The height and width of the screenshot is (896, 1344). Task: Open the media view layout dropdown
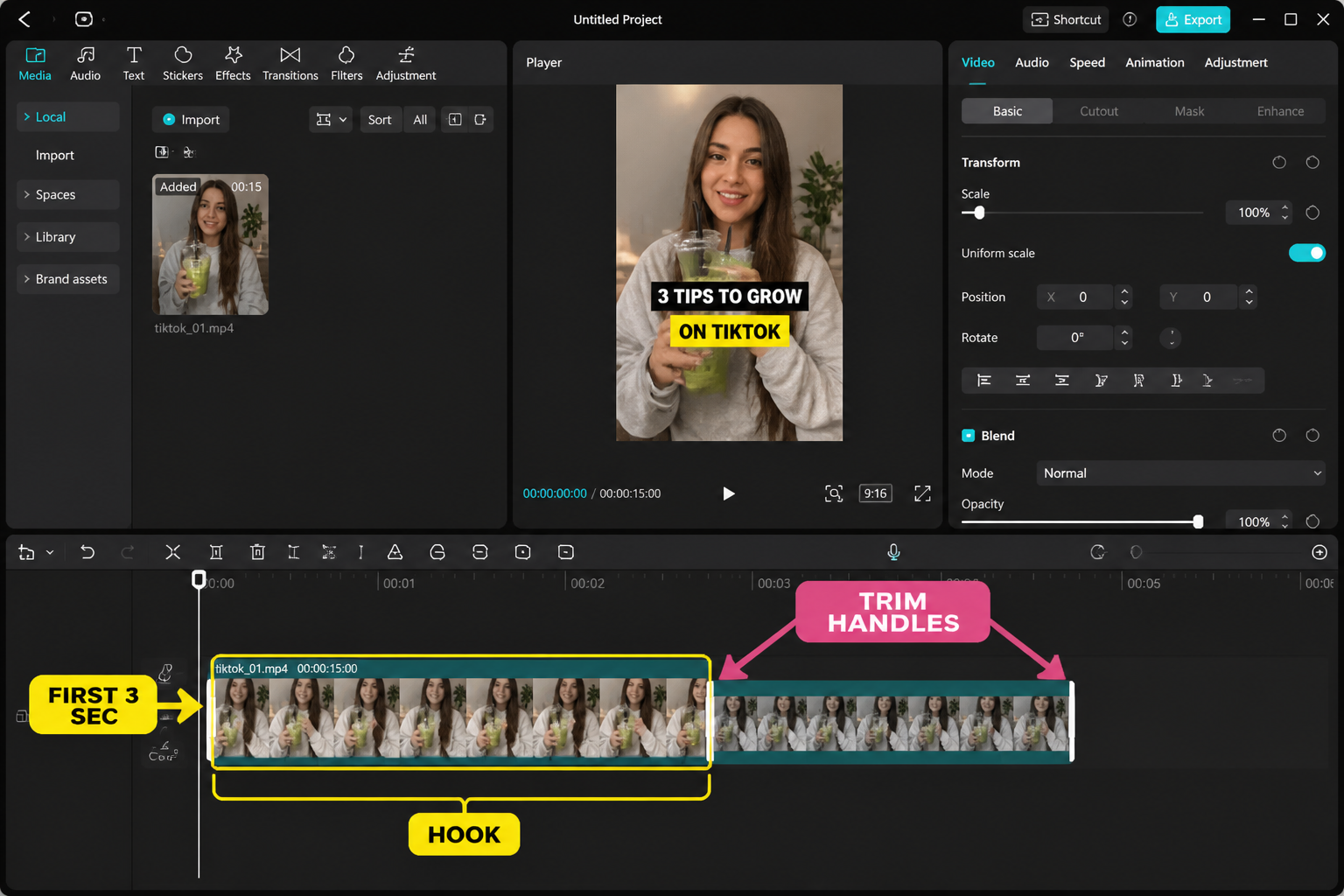331,120
